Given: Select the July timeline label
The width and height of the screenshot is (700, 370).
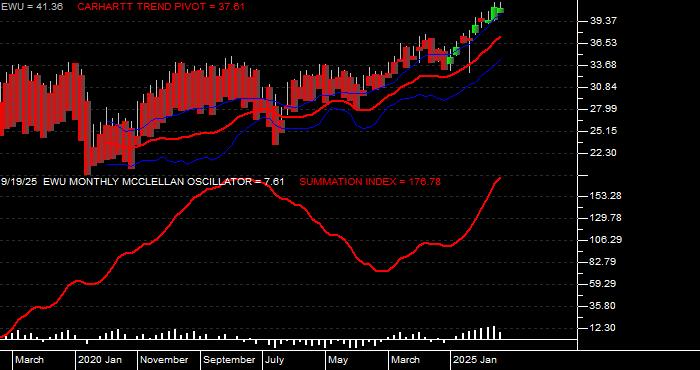Looking at the screenshot, I should tap(274, 360).
